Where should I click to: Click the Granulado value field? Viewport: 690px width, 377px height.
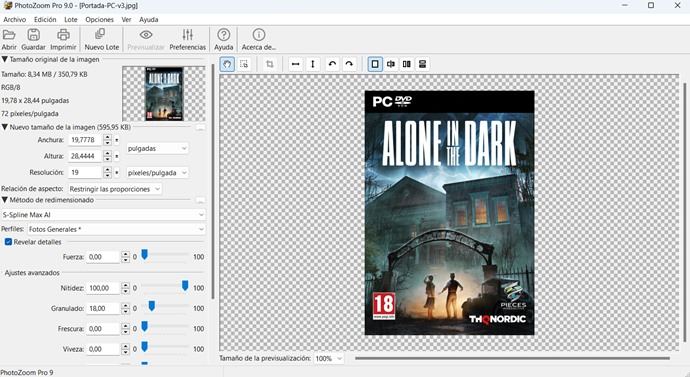103,308
